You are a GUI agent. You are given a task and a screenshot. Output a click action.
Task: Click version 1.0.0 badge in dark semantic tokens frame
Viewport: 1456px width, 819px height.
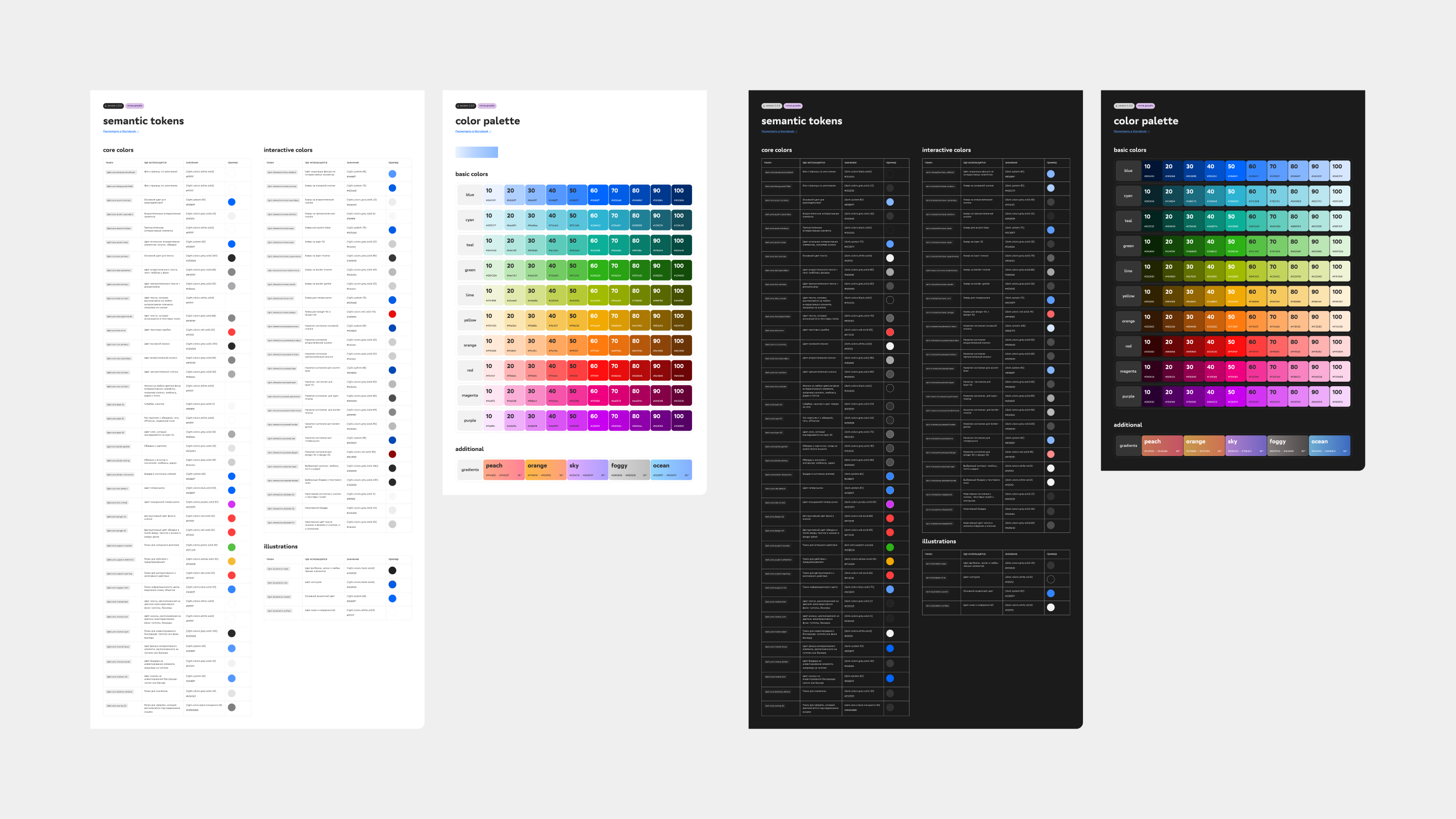(771, 106)
